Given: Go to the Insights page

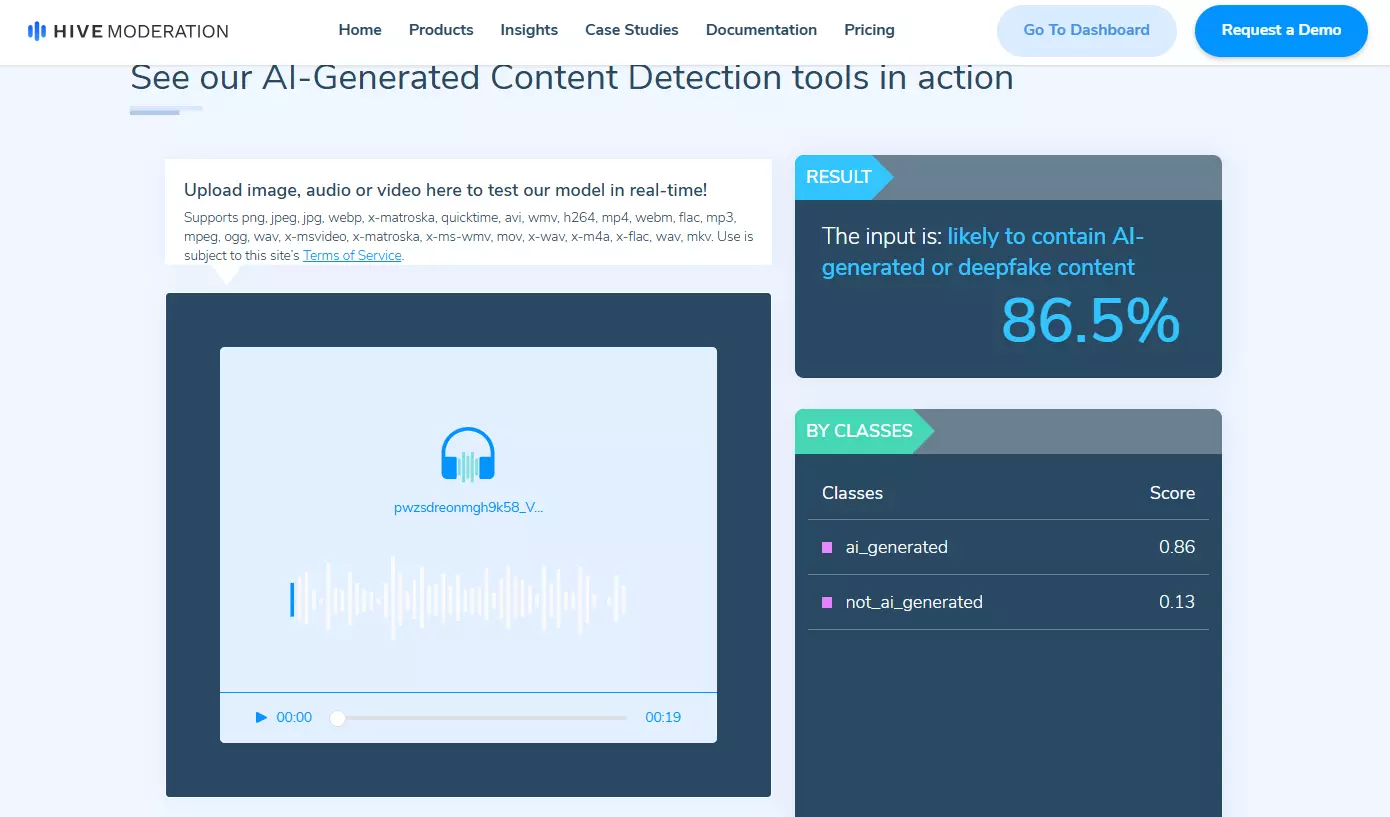Looking at the screenshot, I should tap(529, 30).
